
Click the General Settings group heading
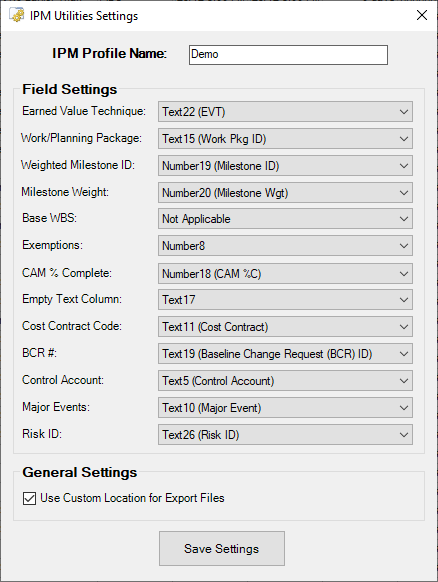pos(79,473)
